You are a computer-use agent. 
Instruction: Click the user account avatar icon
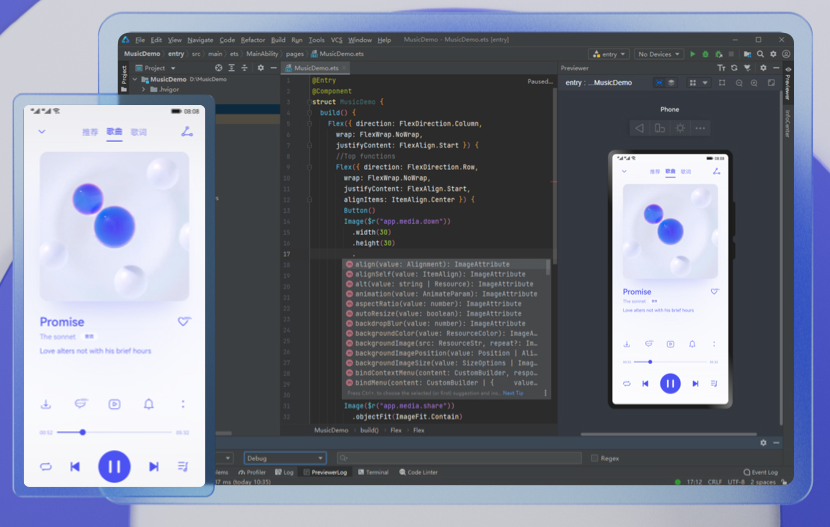(x=786, y=54)
